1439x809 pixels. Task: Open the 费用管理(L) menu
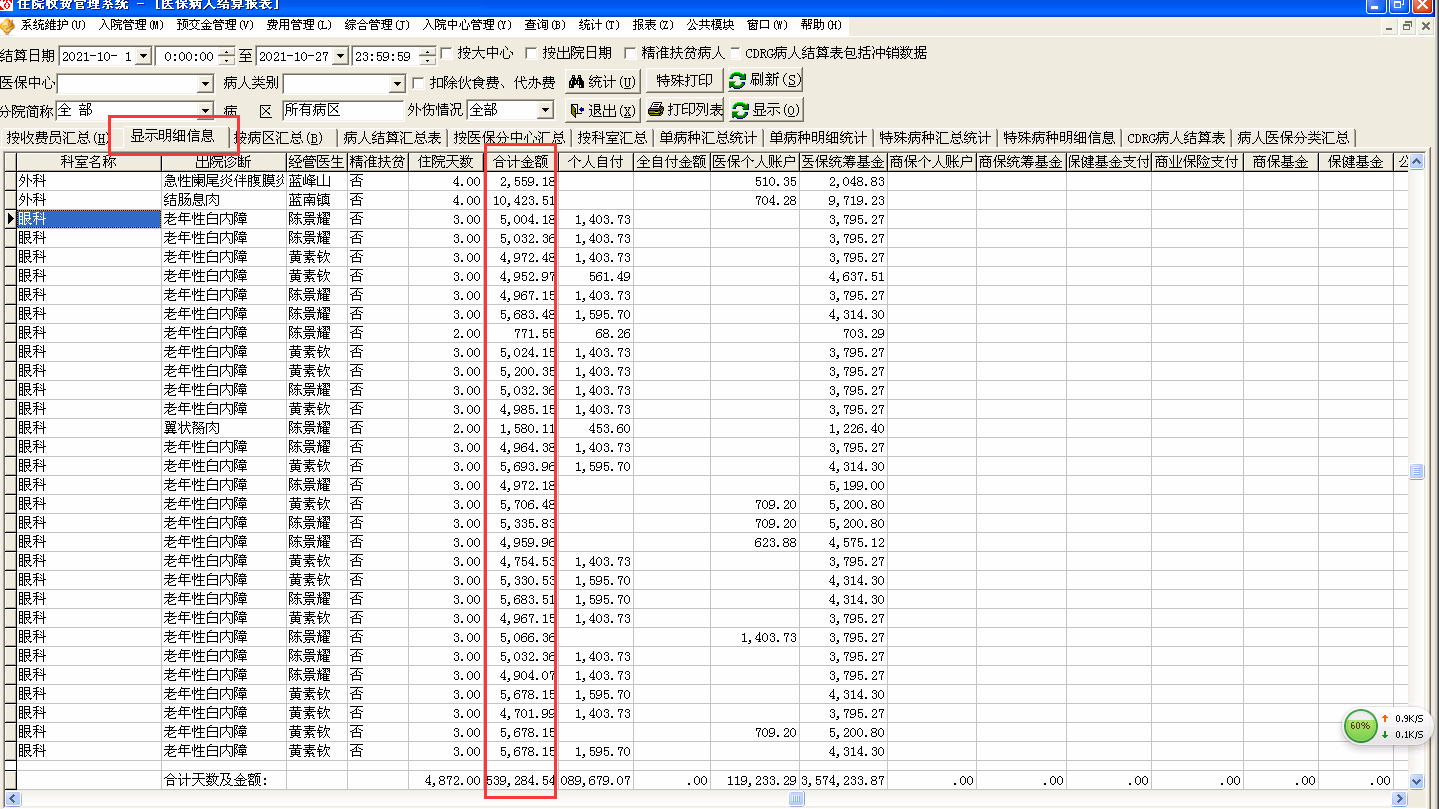point(299,25)
